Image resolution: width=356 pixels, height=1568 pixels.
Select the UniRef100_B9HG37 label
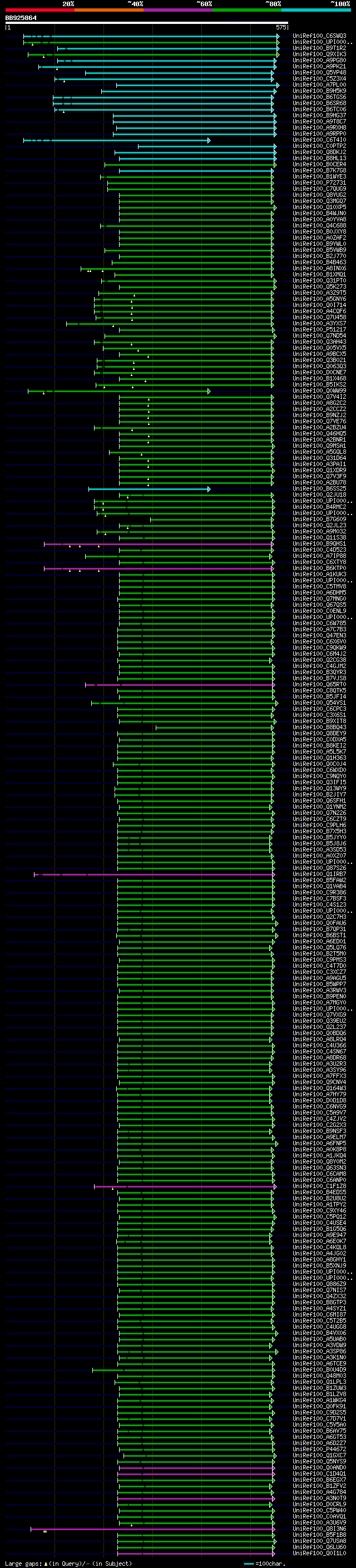[319, 116]
